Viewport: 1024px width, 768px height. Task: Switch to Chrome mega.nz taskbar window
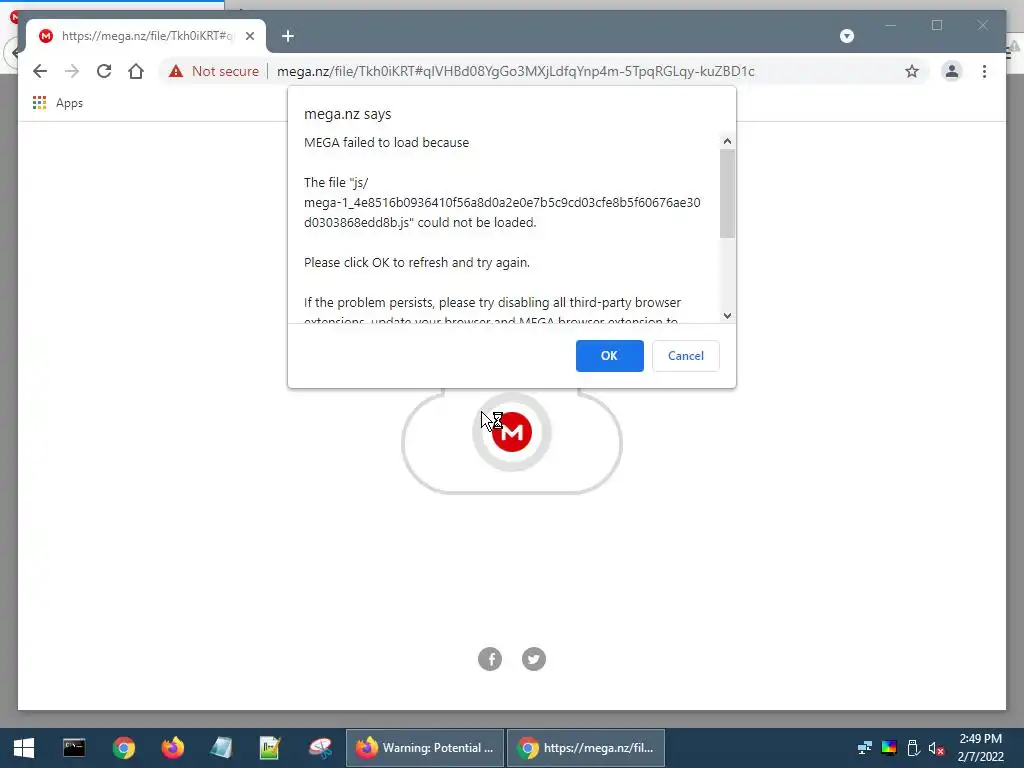pos(586,748)
